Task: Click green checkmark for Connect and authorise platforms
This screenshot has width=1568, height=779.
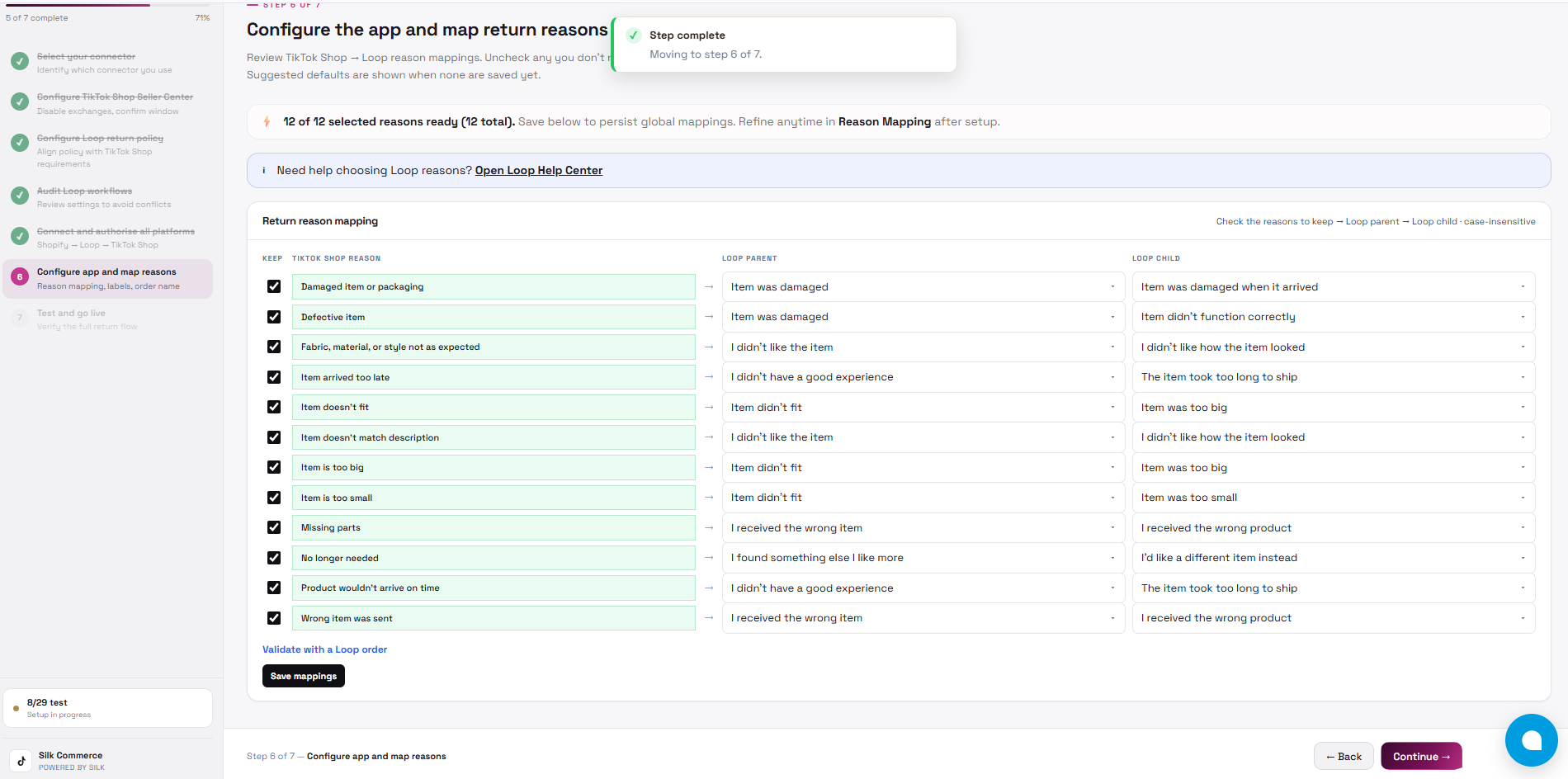Action: (20, 236)
